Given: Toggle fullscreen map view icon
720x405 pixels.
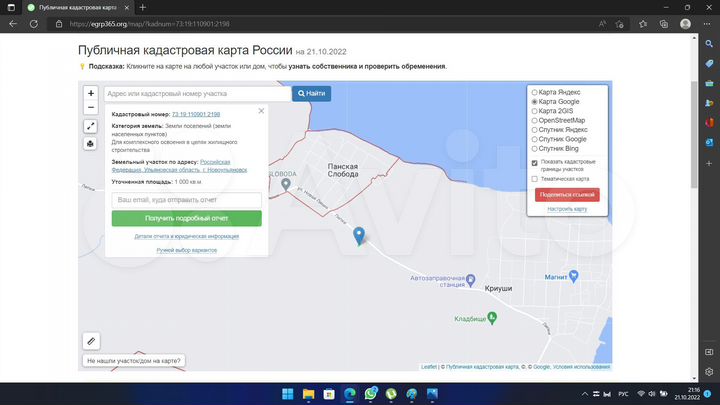Looking at the screenshot, I should coord(90,126).
